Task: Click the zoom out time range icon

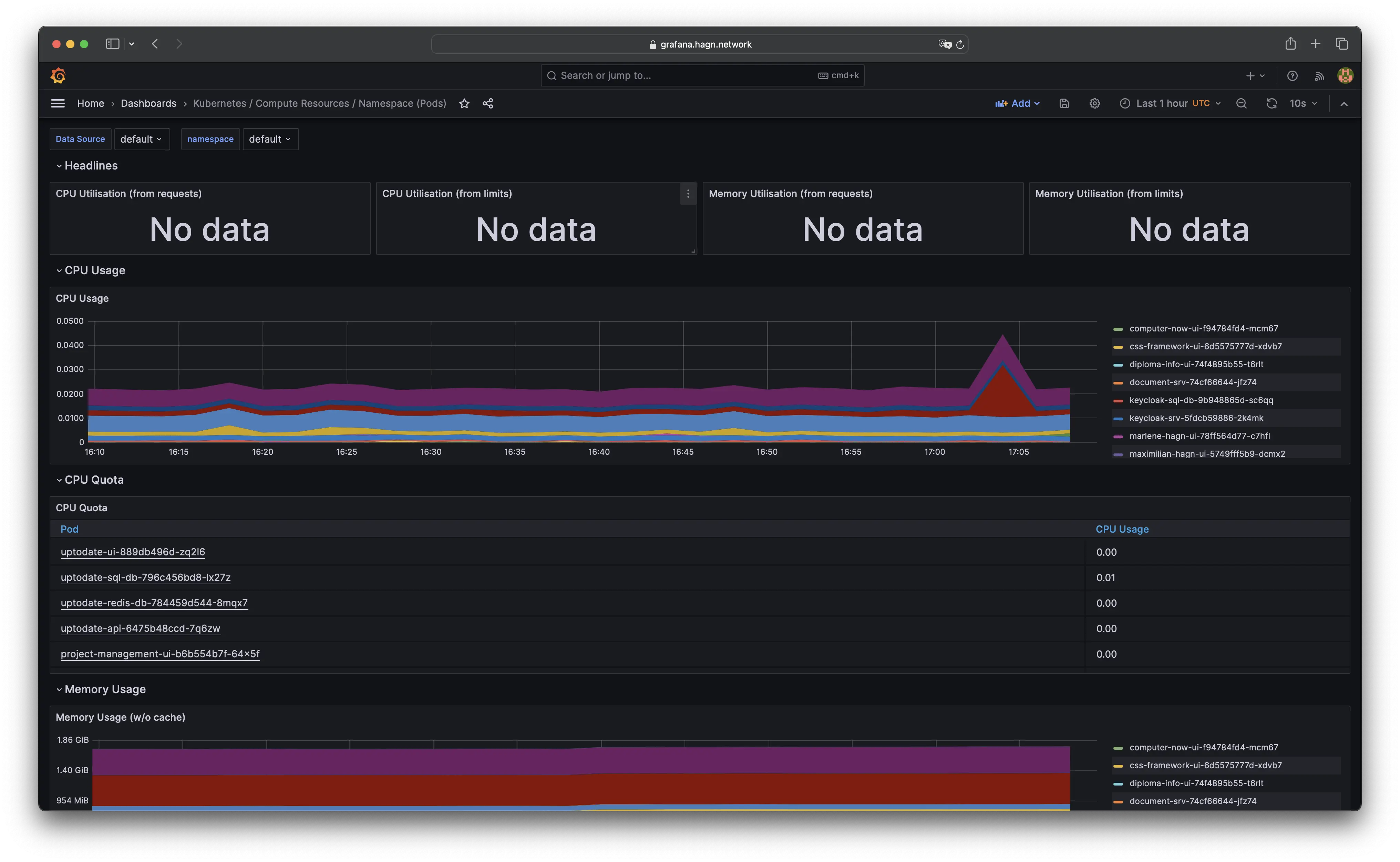Action: tap(1242, 103)
